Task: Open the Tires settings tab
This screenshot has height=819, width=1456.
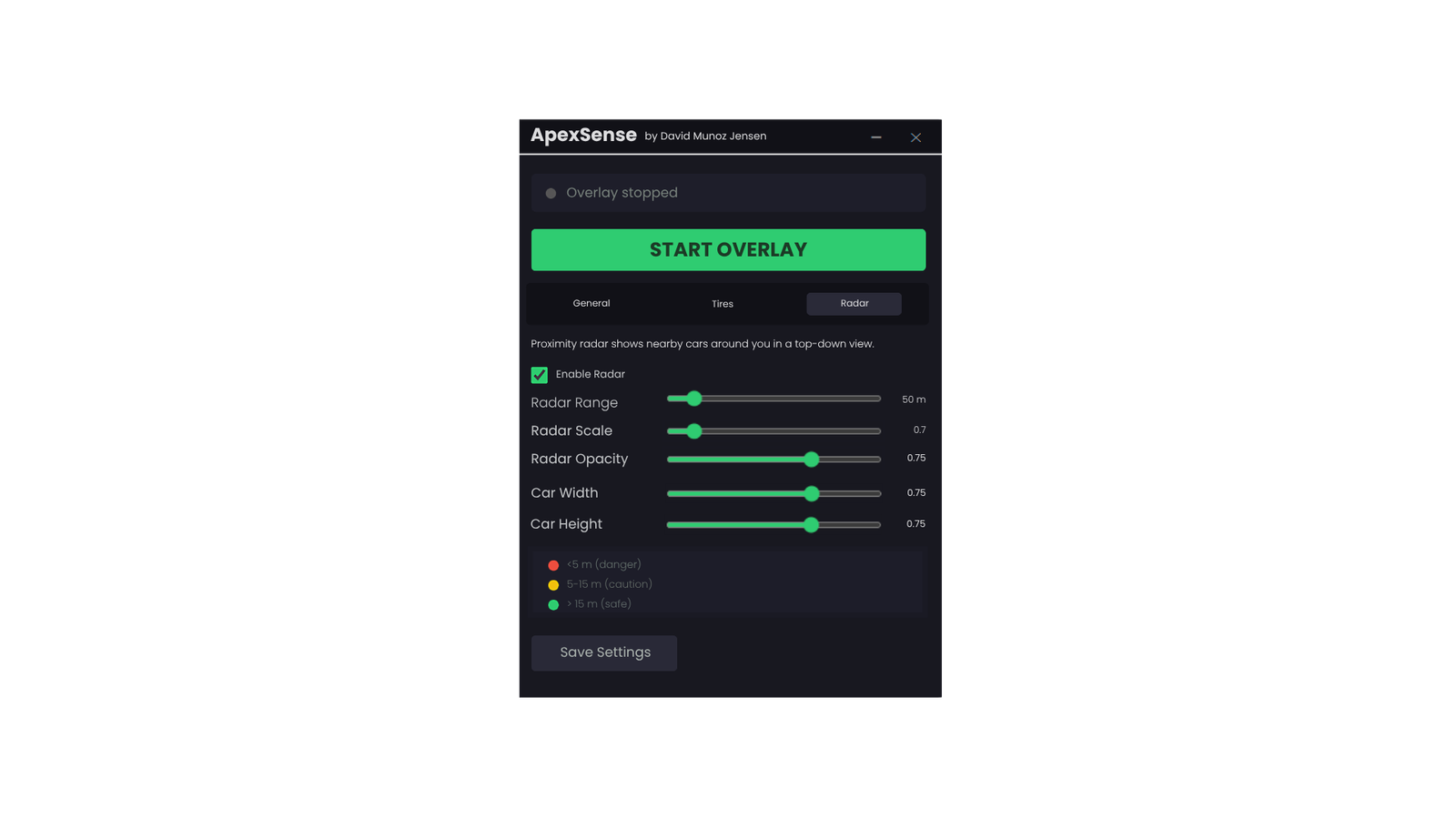Action: coord(722,303)
